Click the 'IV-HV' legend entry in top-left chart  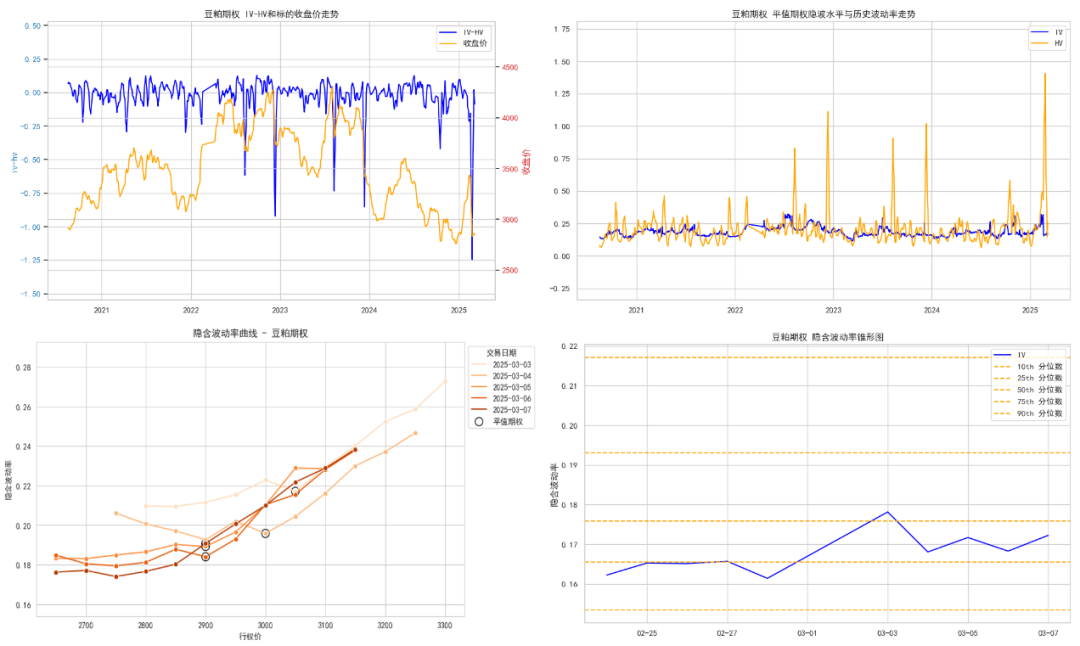tap(461, 32)
